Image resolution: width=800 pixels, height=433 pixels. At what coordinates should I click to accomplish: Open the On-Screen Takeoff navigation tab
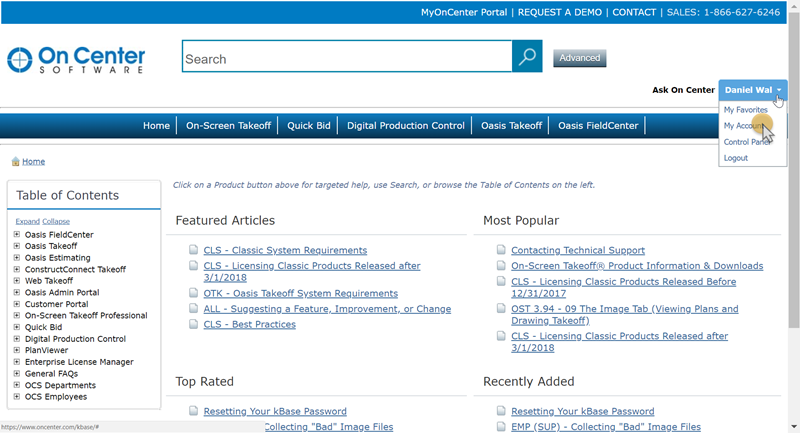pos(228,125)
